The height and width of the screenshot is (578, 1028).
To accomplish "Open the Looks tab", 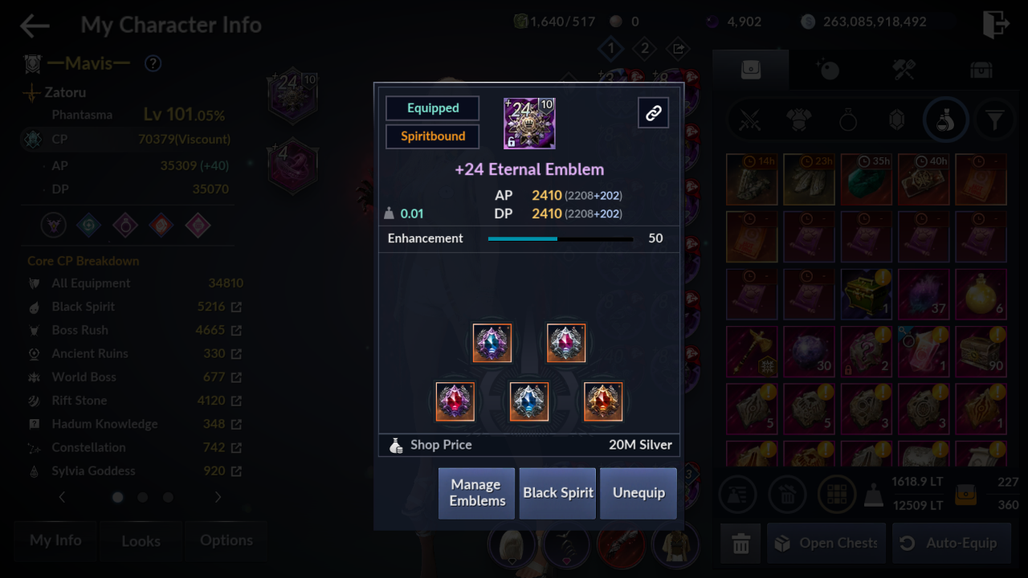I will [x=141, y=541].
